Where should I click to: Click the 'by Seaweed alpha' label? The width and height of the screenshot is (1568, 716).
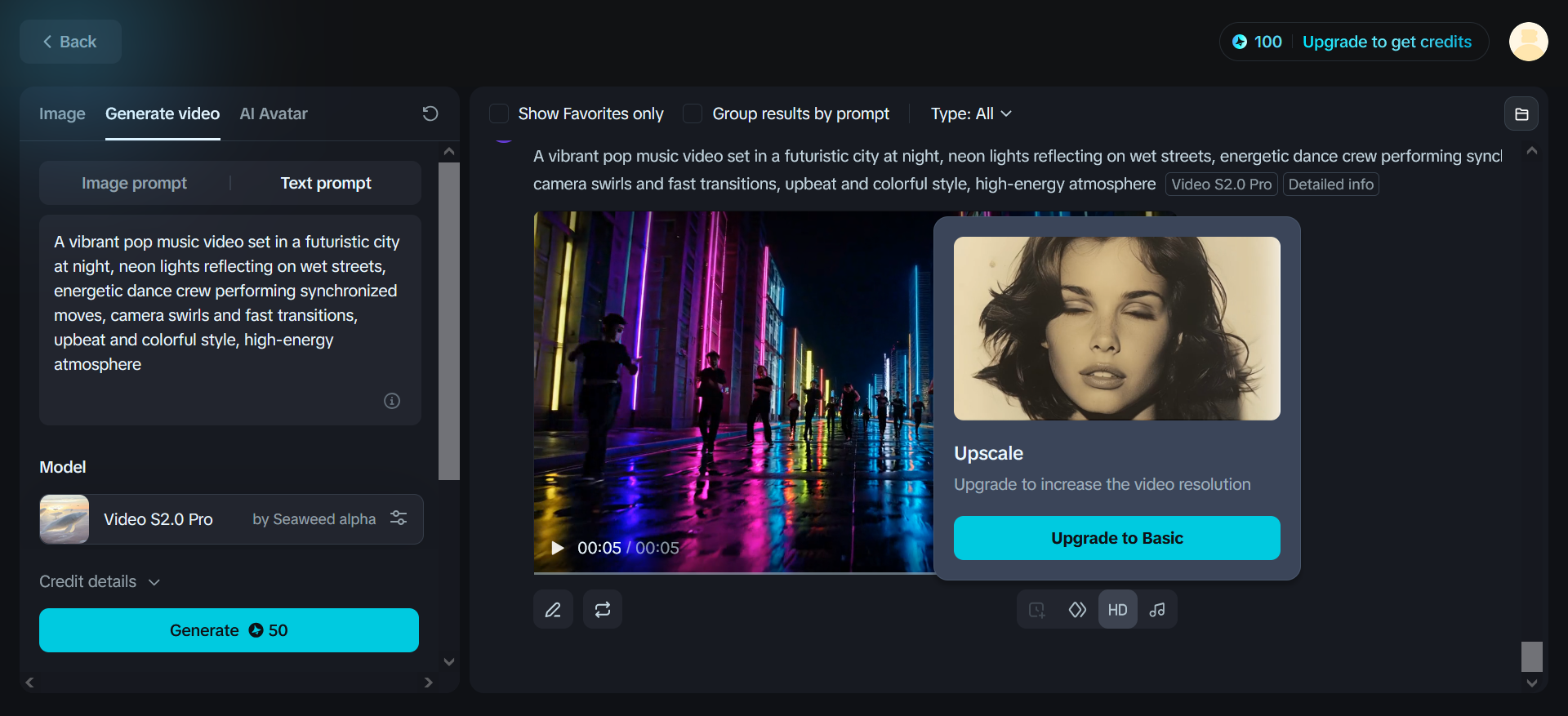(314, 519)
